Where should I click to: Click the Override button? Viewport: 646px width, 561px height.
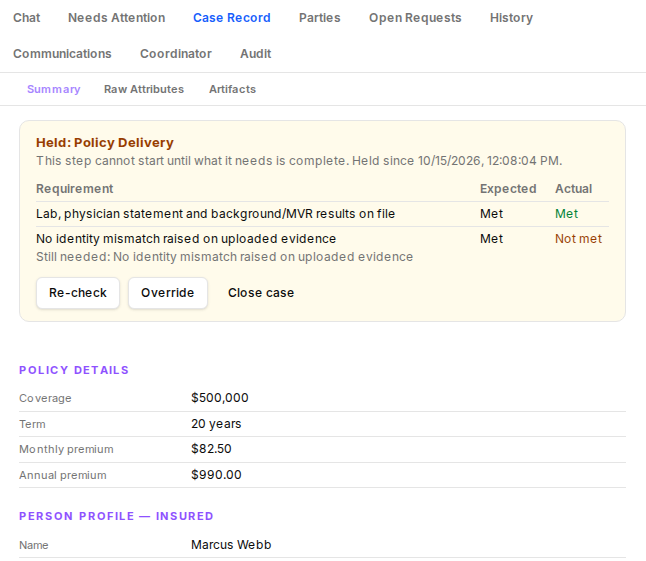[x=168, y=293]
